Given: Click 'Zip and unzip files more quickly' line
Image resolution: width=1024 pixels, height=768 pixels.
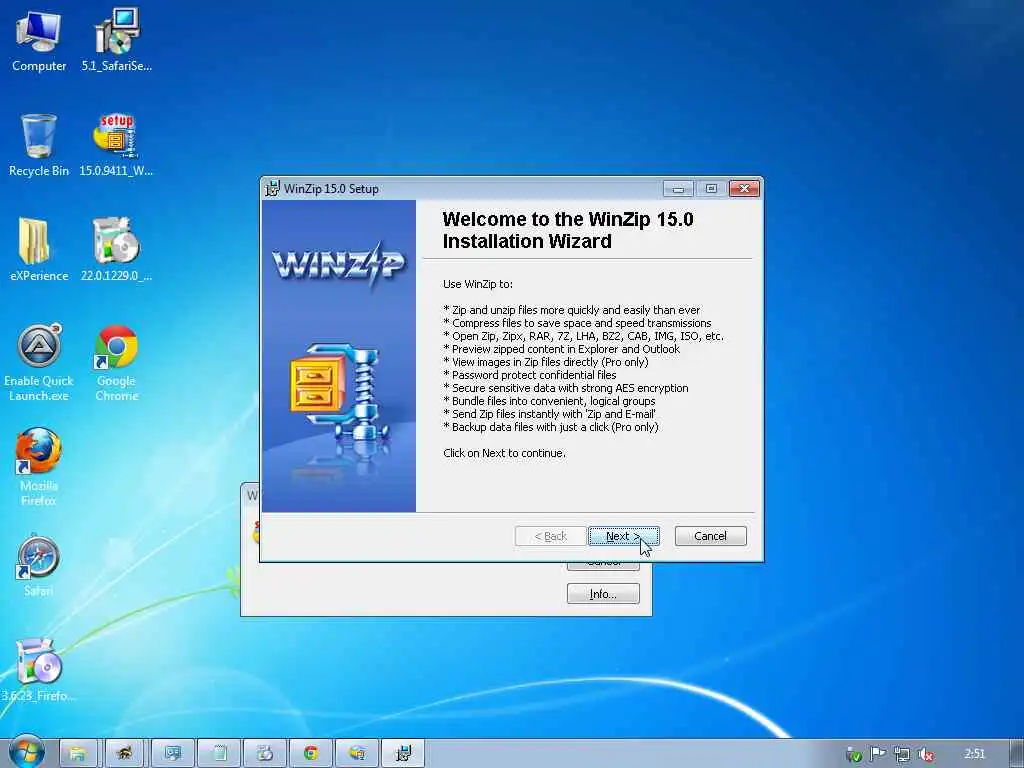Looking at the screenshot, I should 571,310.
